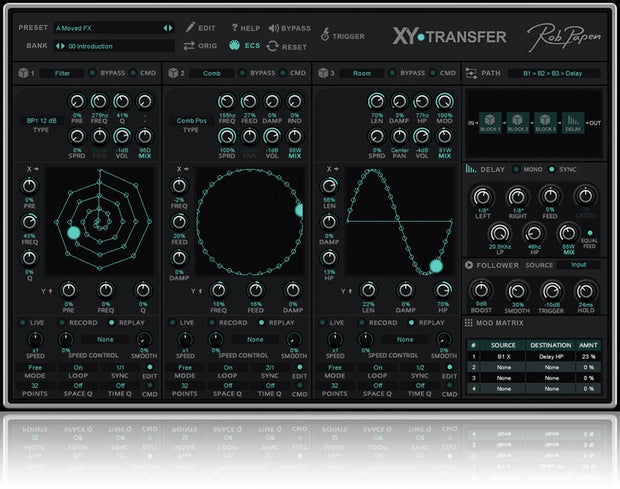
Task: Click Mod Matrix row 1 amount 23 %
Action: [589, 356]
